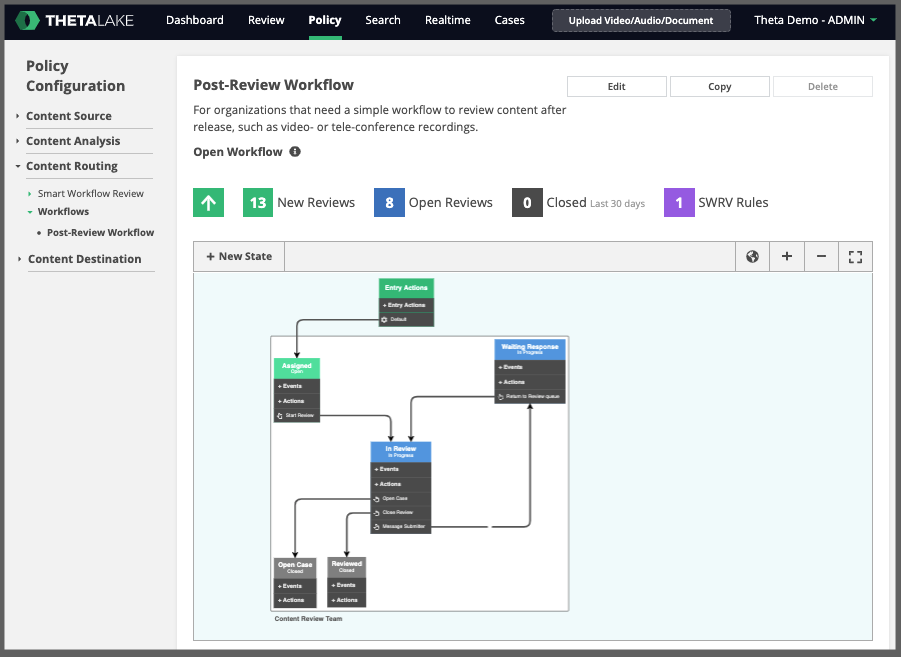Click the 1 SWRV Rules badge
901x657 pixels.
(x=679, y=202)
